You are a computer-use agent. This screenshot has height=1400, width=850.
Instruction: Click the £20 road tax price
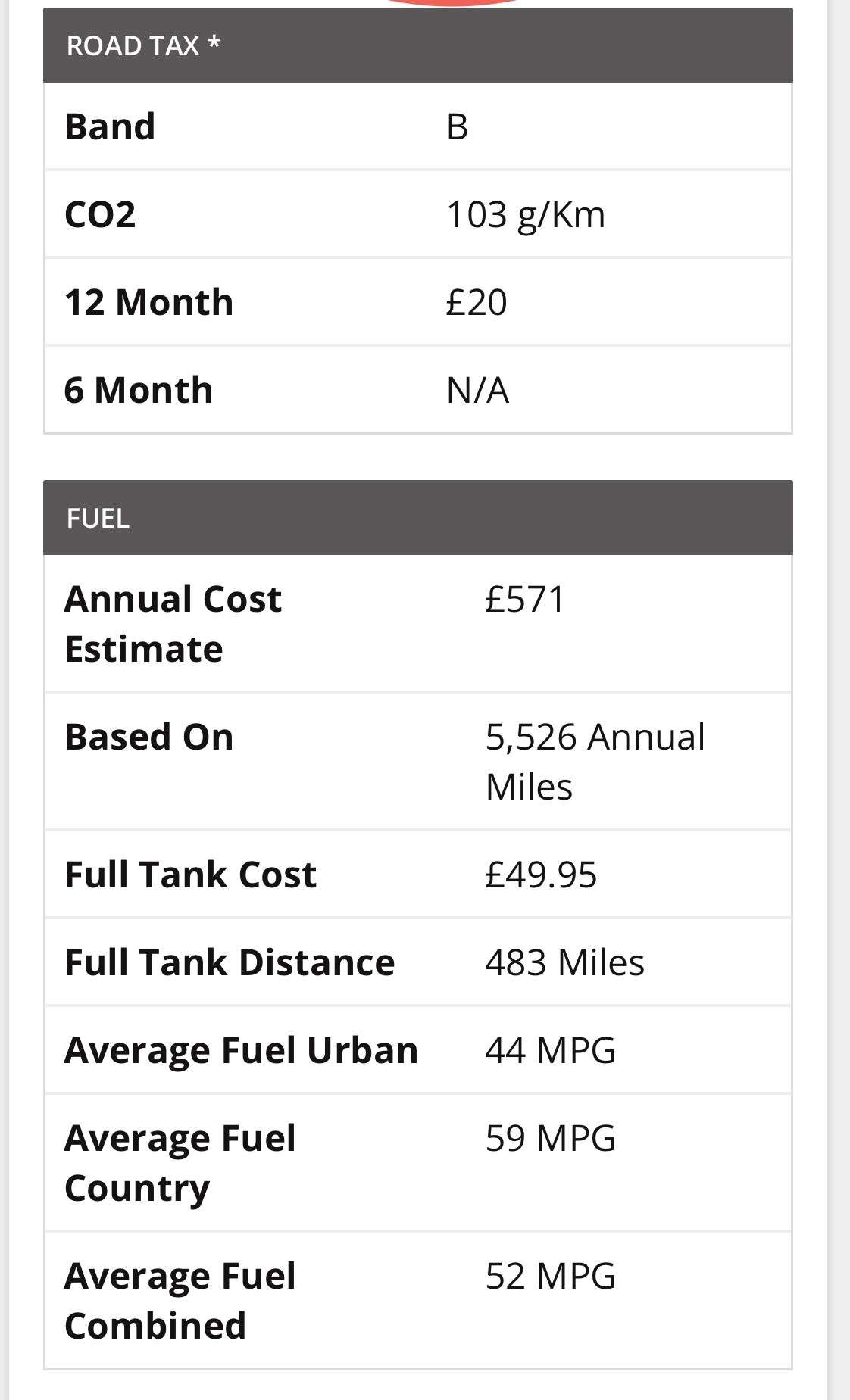coord(476,302)
